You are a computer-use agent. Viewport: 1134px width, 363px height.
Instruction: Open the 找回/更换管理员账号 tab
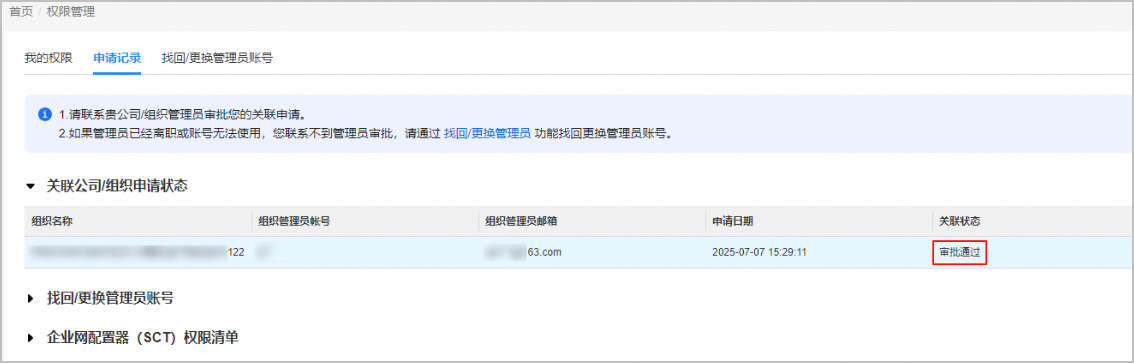[x=217, y=58]
